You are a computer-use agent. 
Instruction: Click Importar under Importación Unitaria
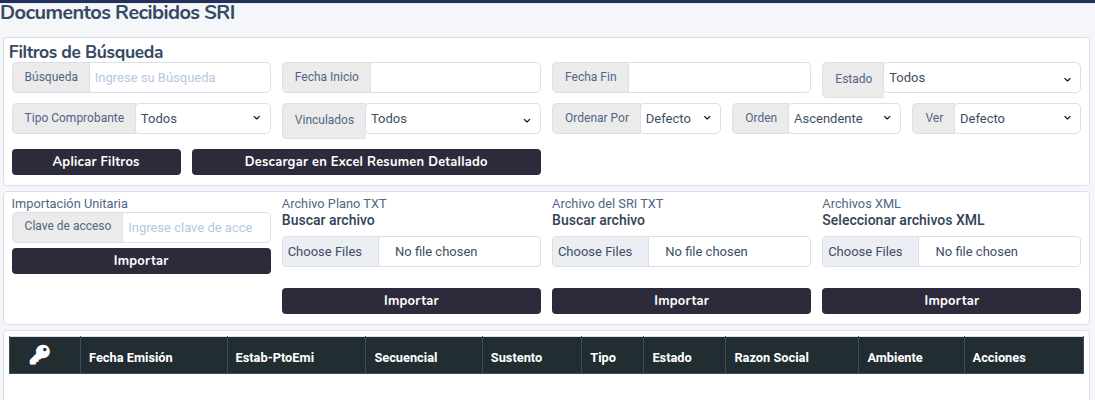[141, 261]
